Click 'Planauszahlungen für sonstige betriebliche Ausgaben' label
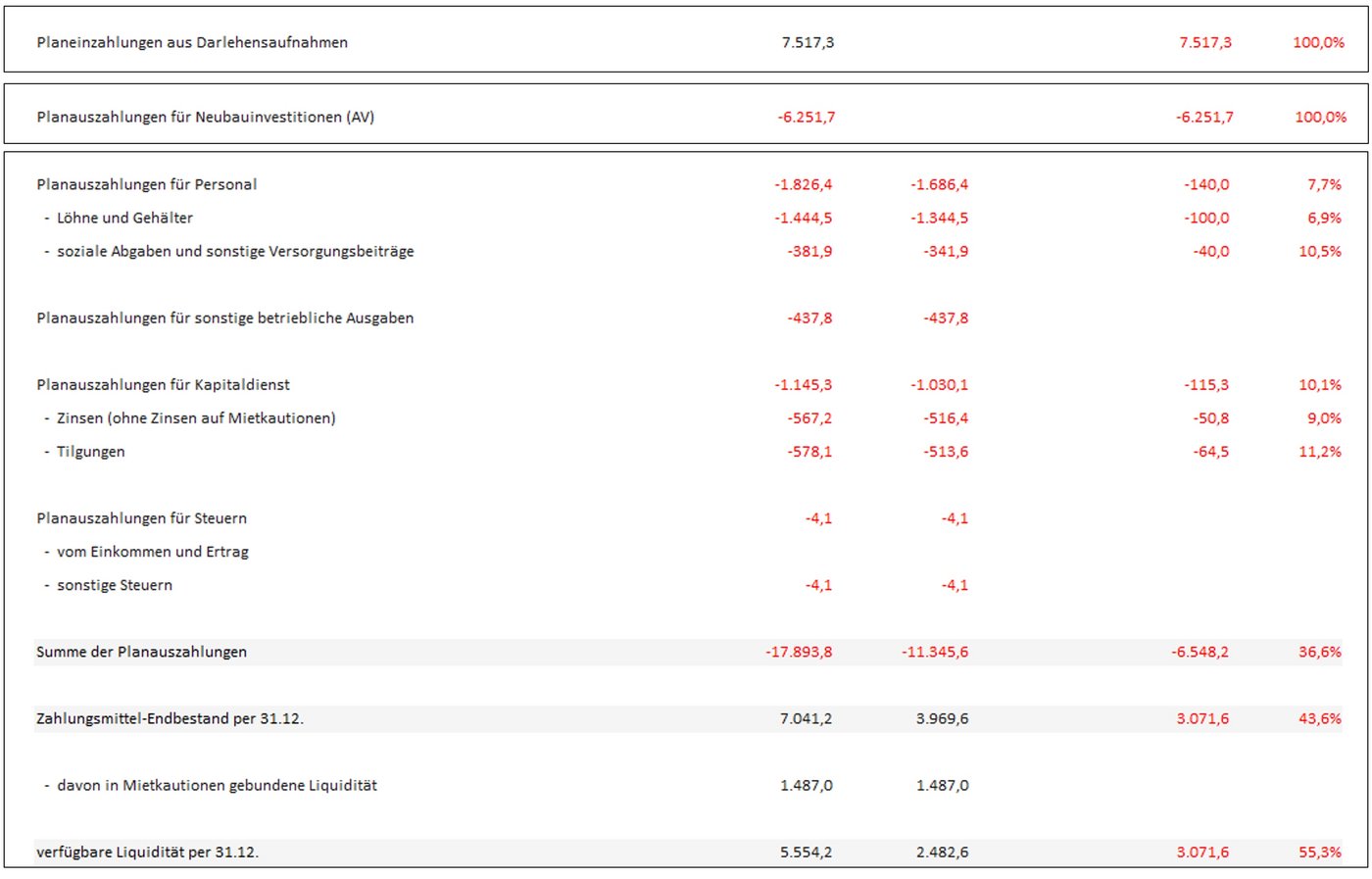Screen dimensions: 1372x879 [x=225, y=317]
